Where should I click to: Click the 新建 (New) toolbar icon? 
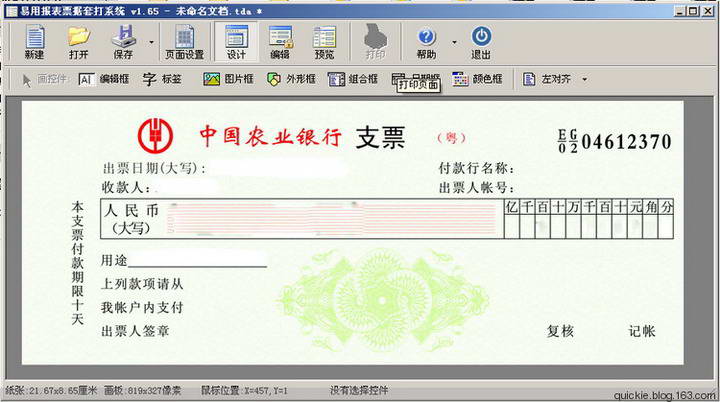tap(34, 42)
